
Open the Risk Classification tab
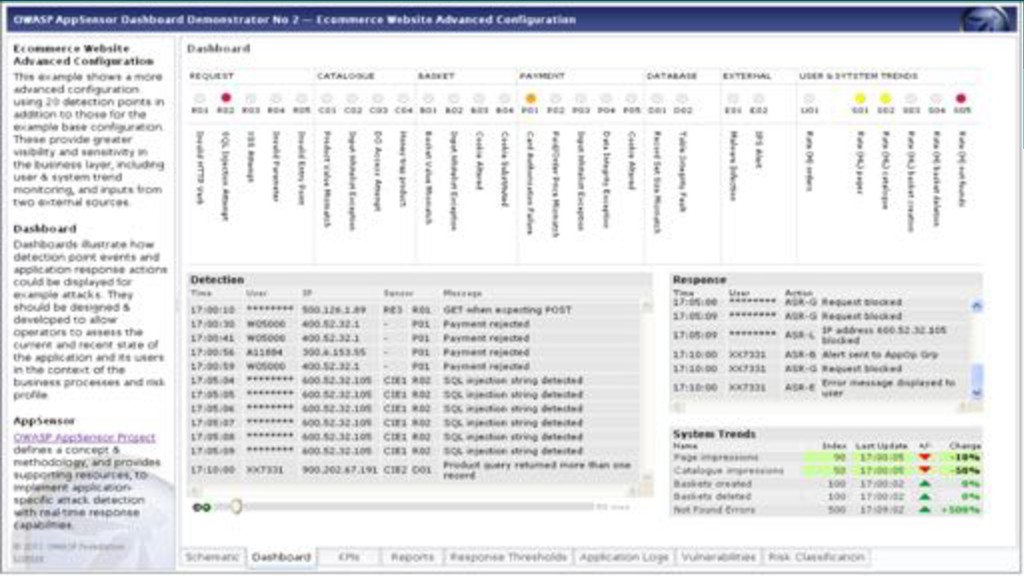[816, 557]
